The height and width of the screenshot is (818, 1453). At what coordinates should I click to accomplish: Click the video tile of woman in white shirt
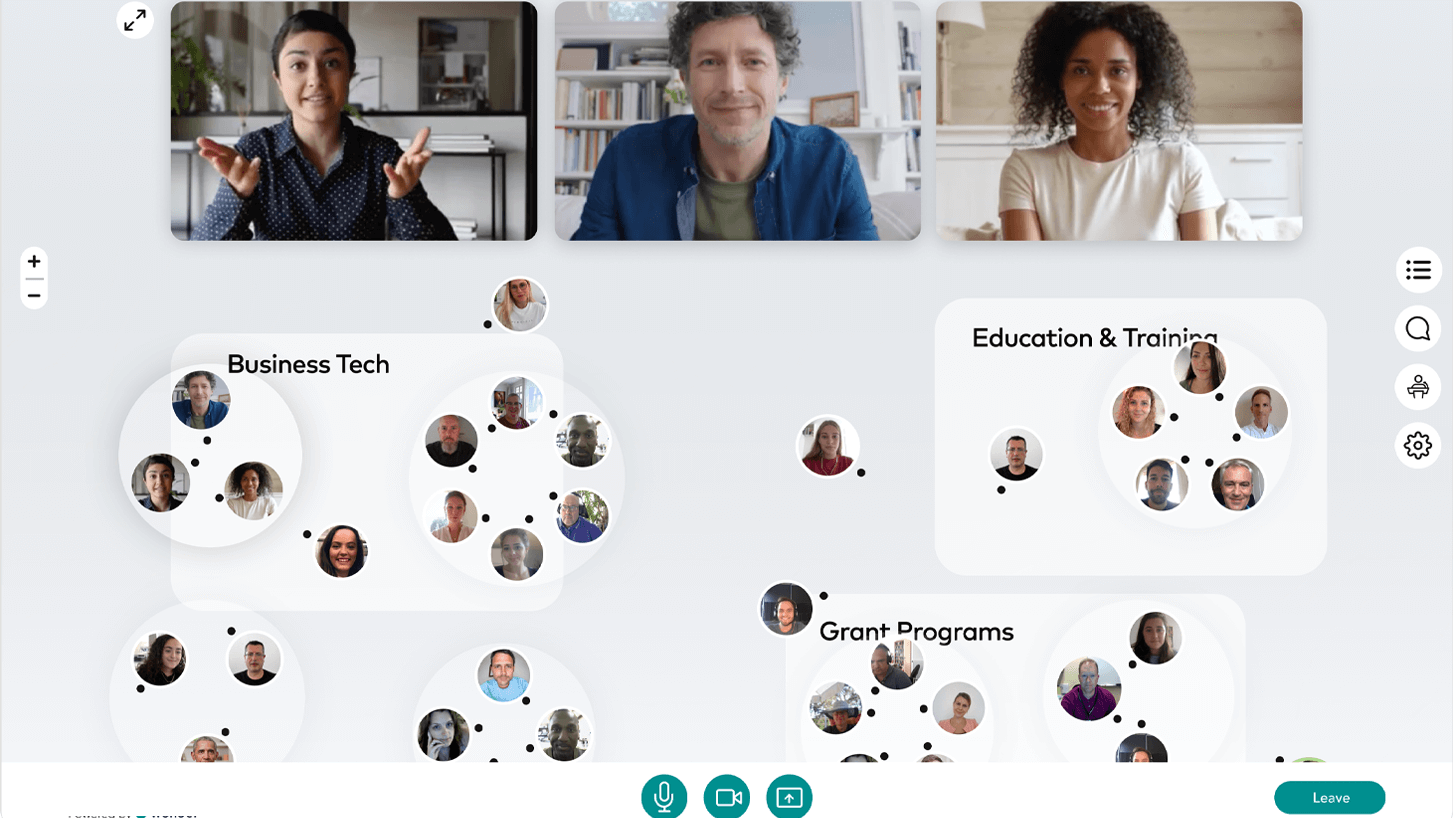pos(1119,121)
